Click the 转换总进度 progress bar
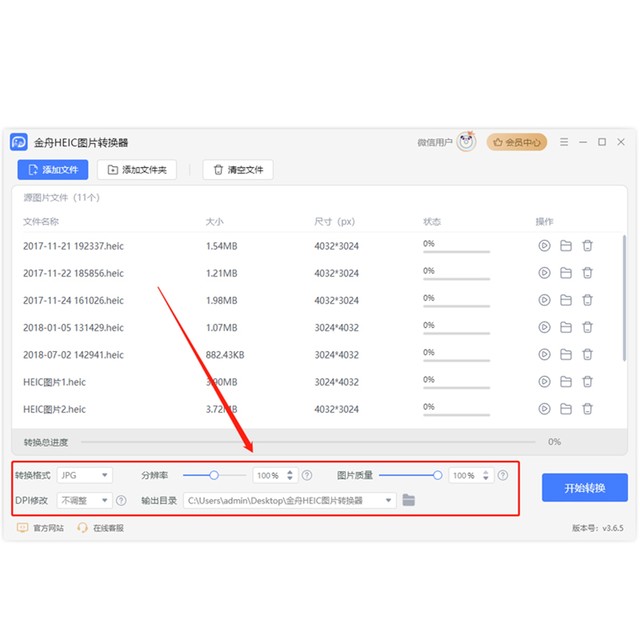This screenshot has width=640, height=640. point(308,442)
